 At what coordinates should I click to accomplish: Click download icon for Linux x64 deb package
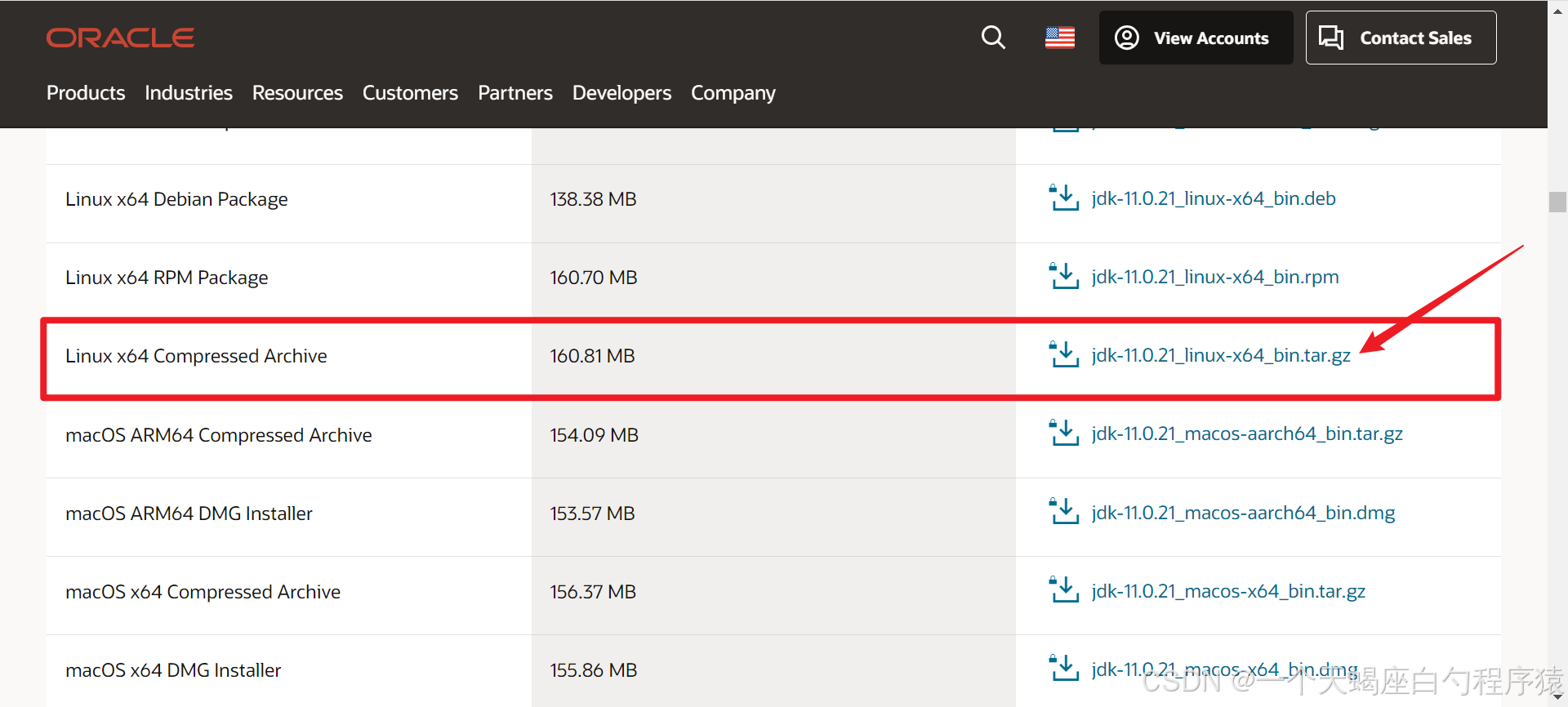tap(1064, 198)
